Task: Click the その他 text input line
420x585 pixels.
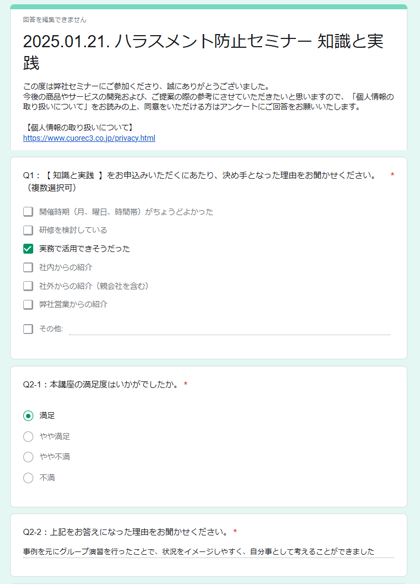Action: (x=229, y=329)
